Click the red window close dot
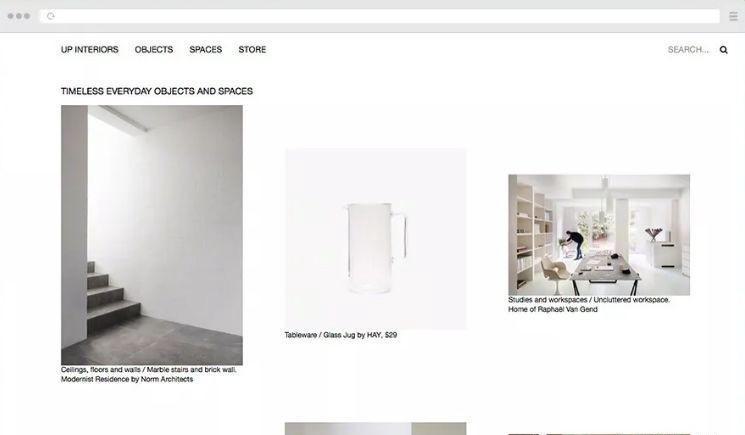This screenshot has width=745, height=435. pyautogui.click(x=10, y=16)
